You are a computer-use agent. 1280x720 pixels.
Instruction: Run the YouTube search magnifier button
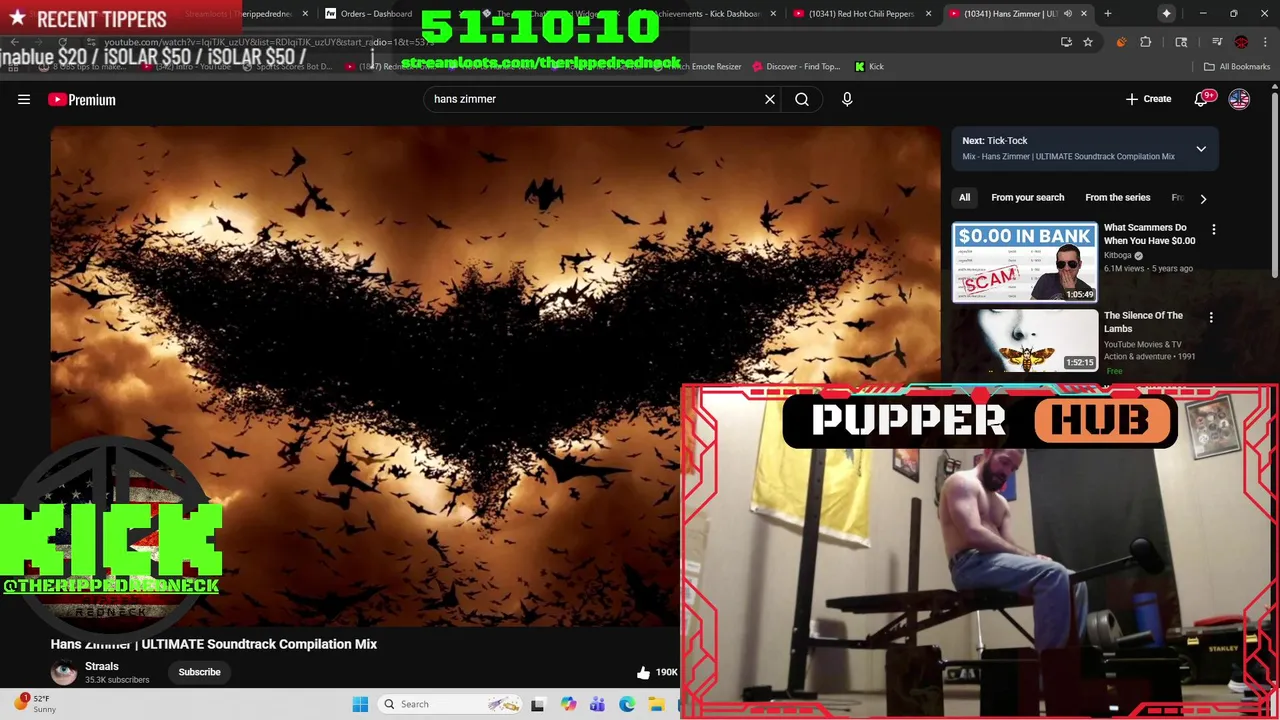[x=802, y=99]
